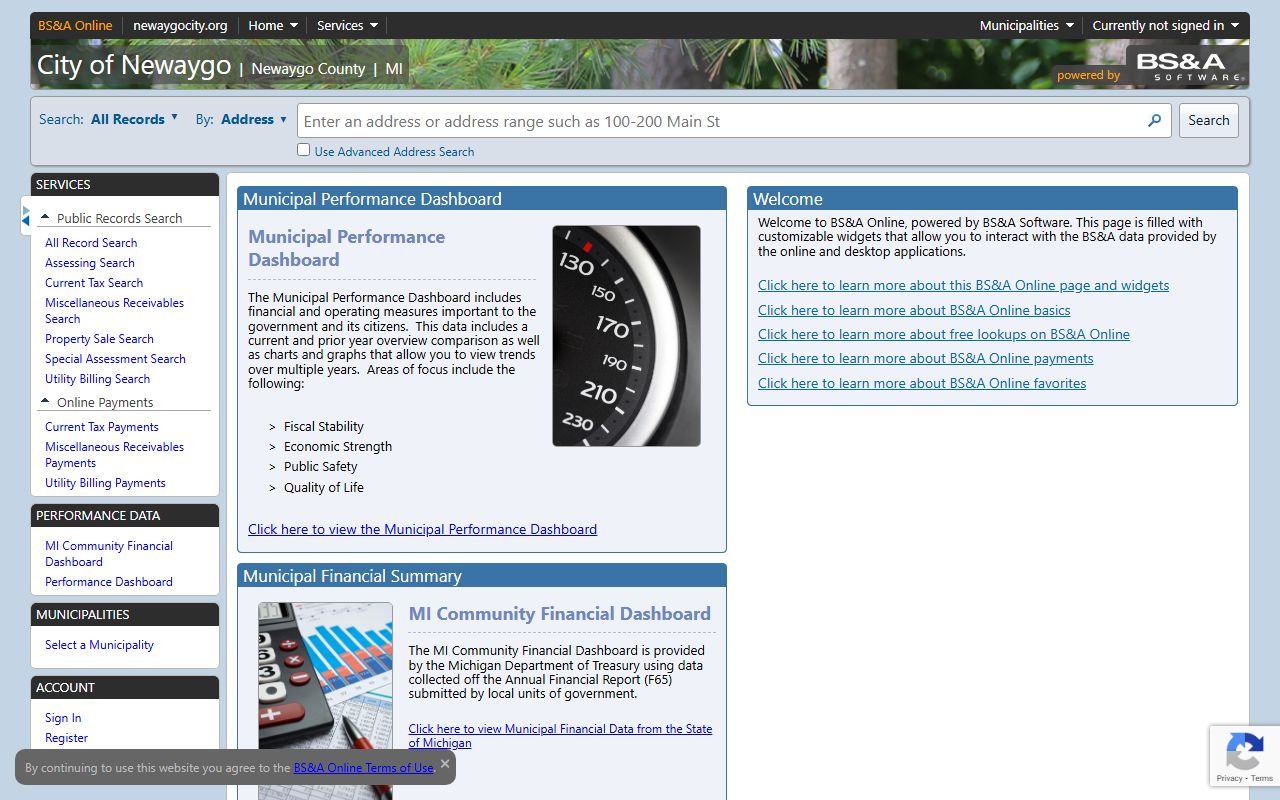Open the Municipalities dropdown menu
Screen dimensions: 1280x800
1026,26
